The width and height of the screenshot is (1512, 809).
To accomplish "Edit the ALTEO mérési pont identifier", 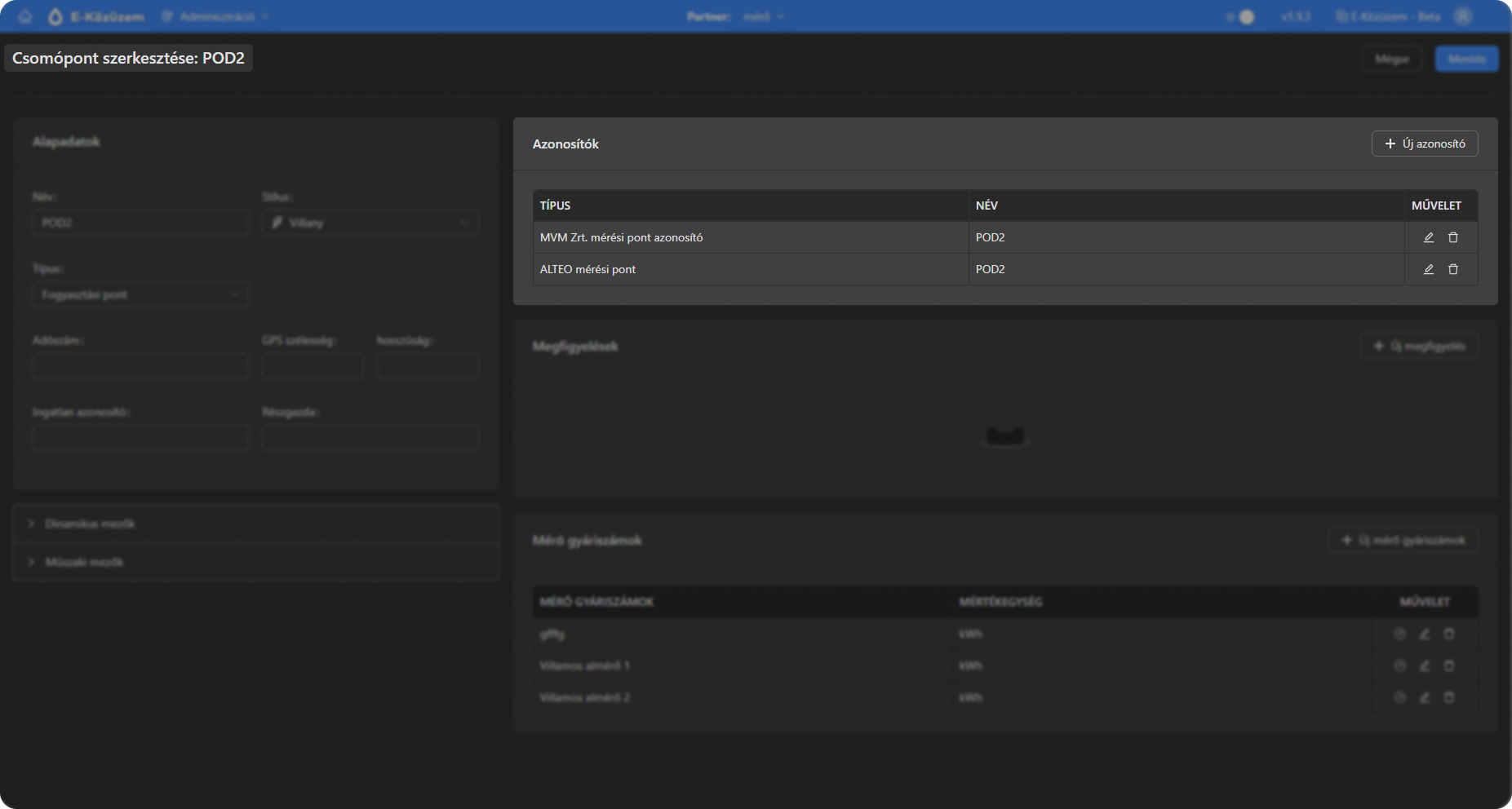I will (x=1428, y=269).
